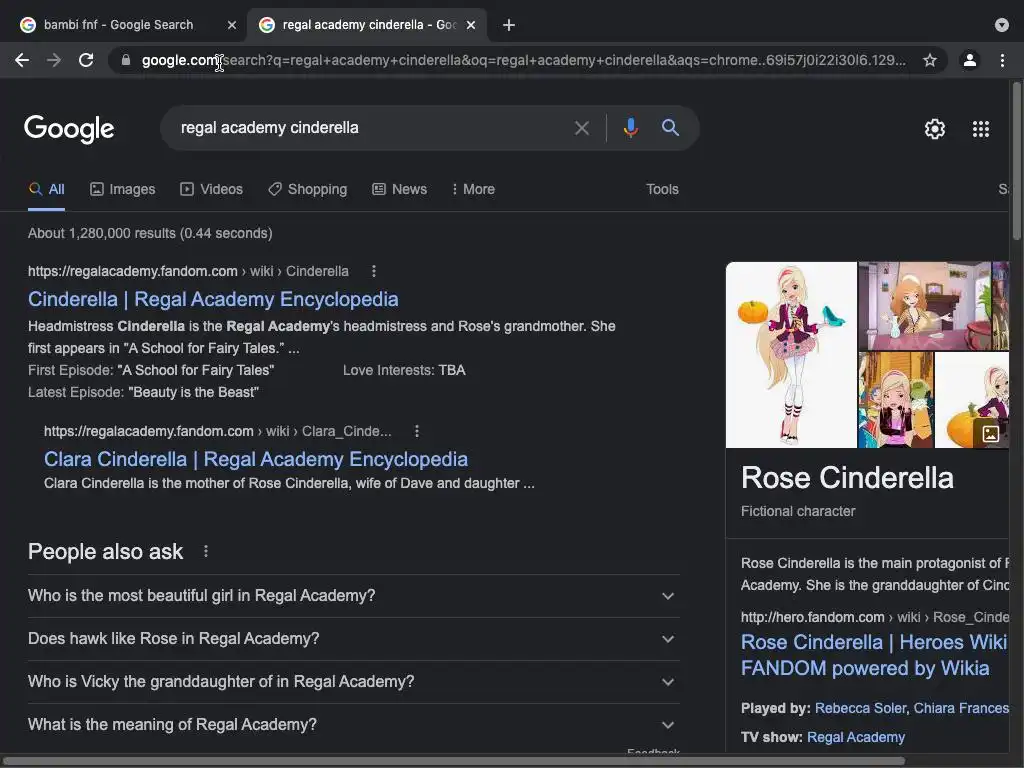Start voice search with the microphone
The height and width of the screenshot is (768, 1024).
click(x=630, y=127)
